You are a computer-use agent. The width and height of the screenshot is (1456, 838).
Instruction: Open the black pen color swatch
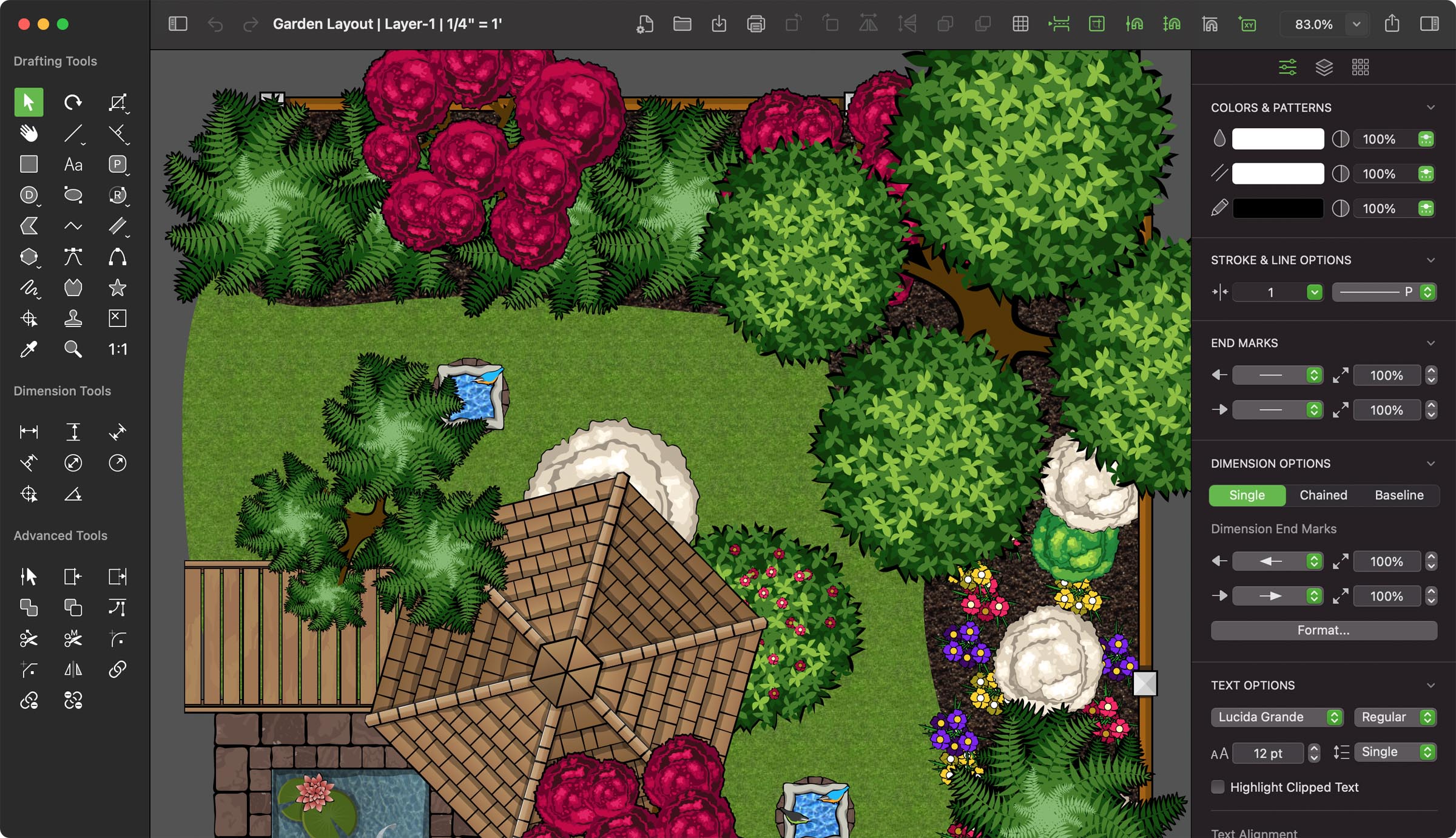click(1278, 208)
